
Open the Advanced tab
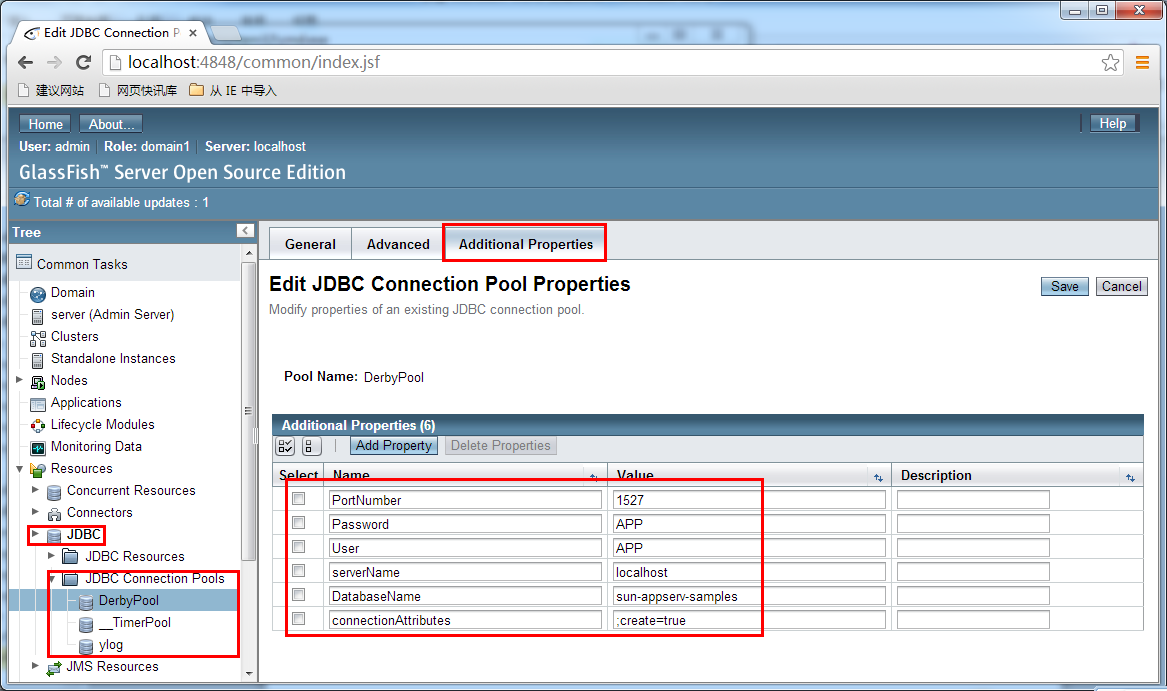pos(398,244)
